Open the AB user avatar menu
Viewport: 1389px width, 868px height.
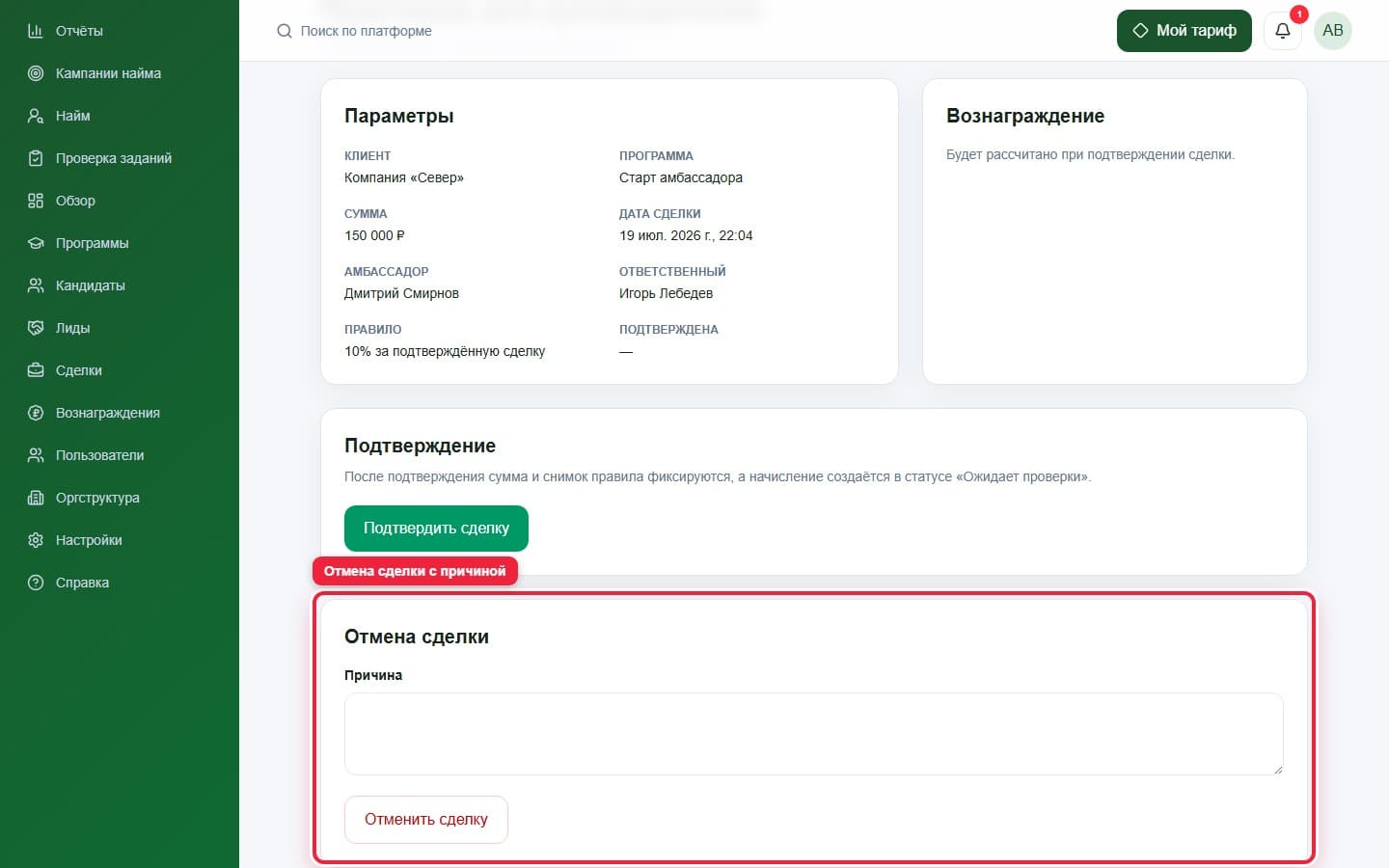click(1333, 31)
